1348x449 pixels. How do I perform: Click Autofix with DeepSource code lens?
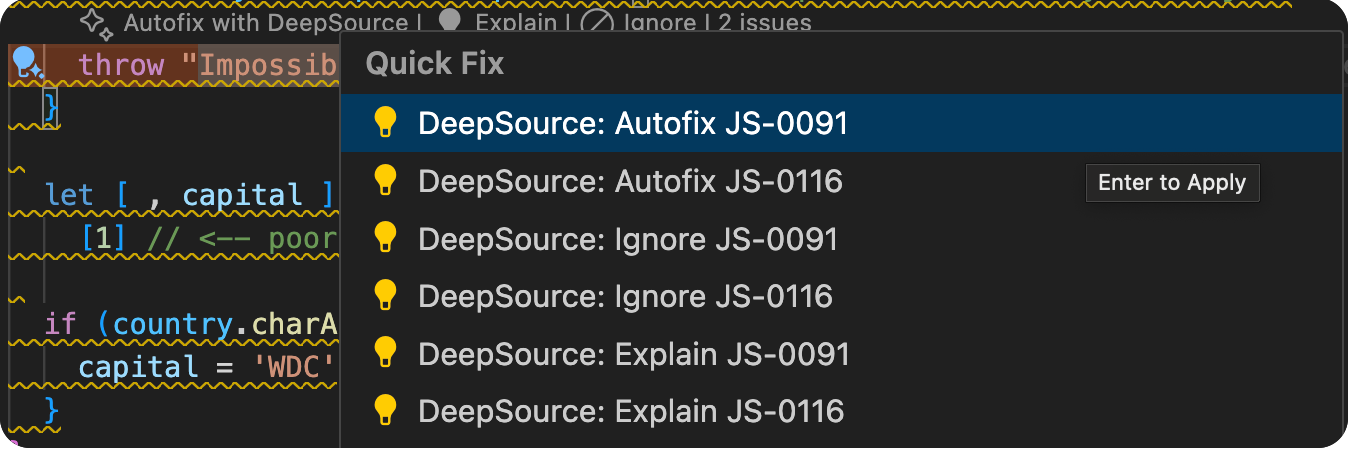tap(265, 22)
